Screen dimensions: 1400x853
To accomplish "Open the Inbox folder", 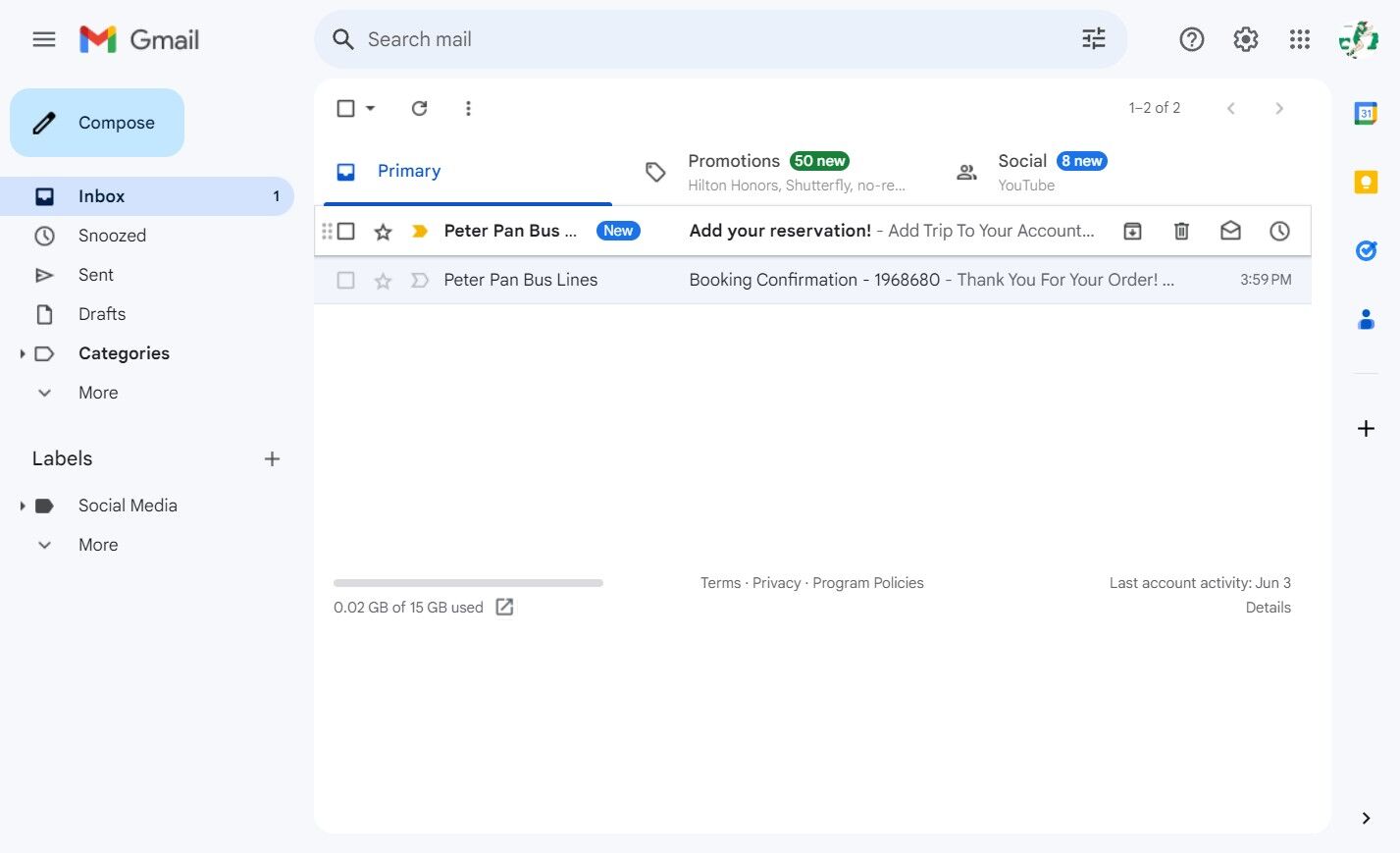I will click(x=147, y=196).
